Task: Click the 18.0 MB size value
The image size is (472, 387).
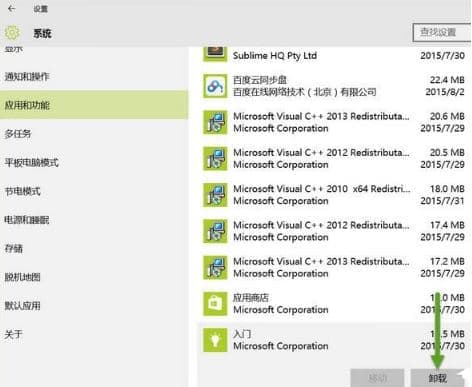Action: (x=447, y=189)
